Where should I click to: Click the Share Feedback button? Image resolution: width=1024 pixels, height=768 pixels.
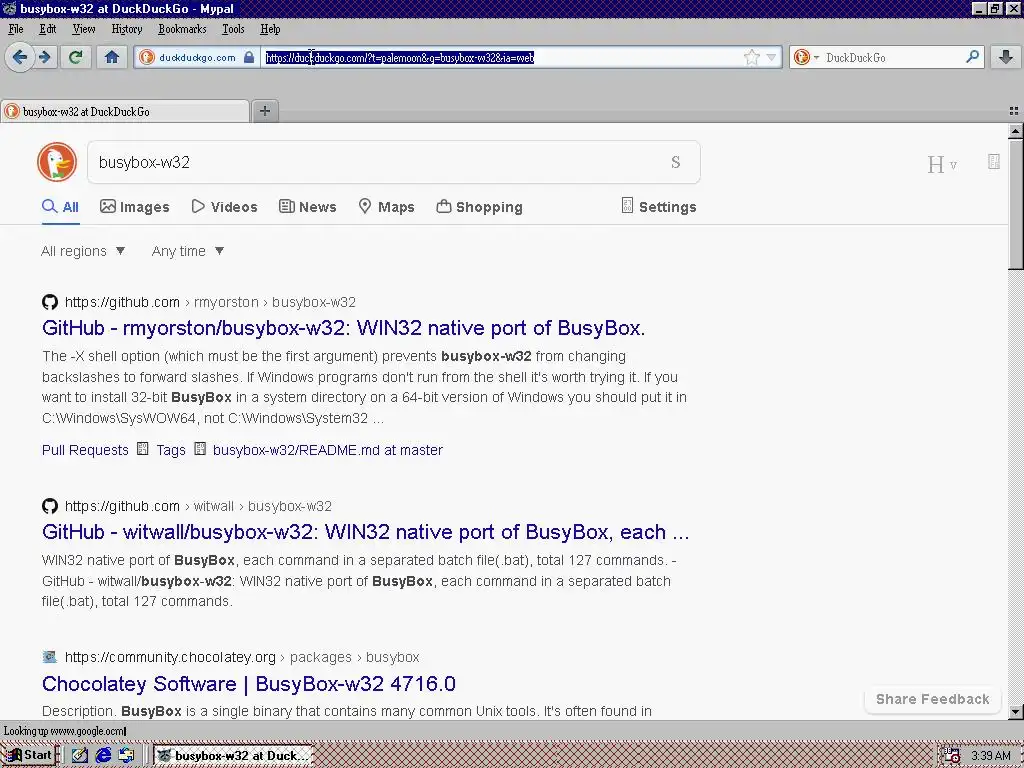tap(933, 699)
